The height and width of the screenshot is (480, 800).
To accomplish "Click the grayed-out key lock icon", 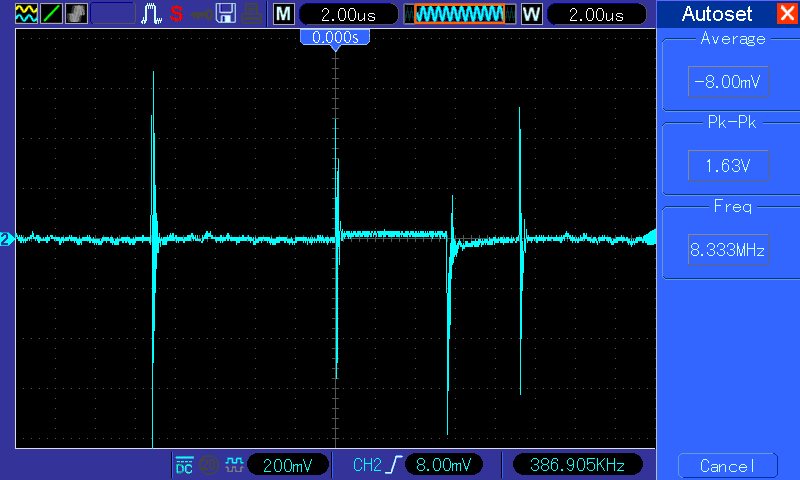I will coord(202,15).
